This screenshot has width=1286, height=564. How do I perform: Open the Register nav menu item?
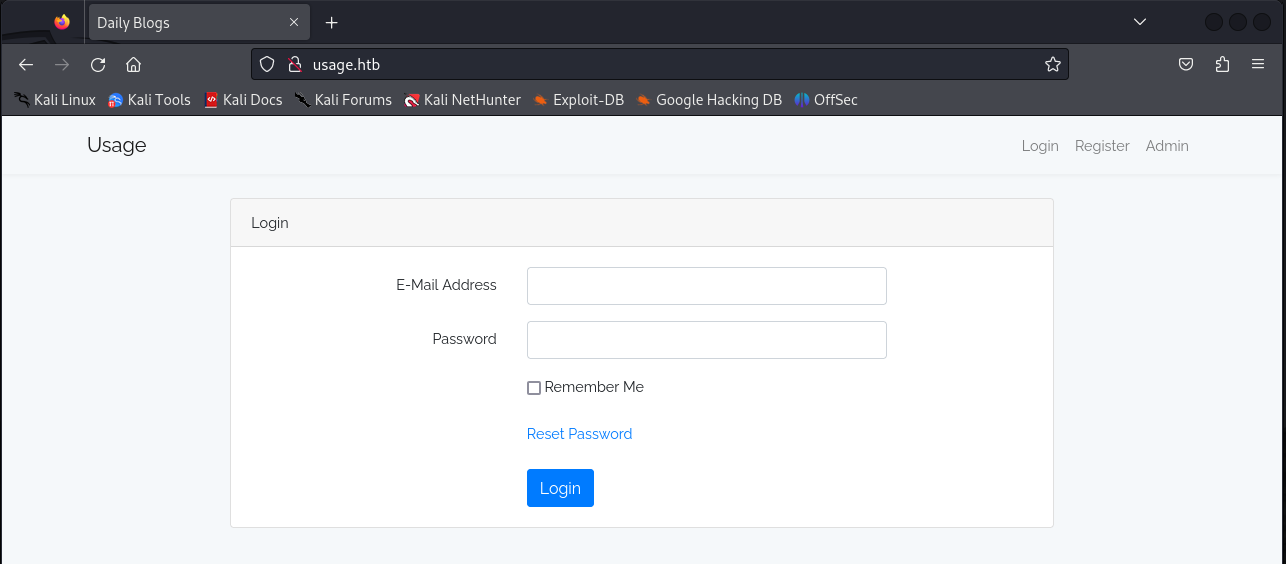click(1102, 146)
